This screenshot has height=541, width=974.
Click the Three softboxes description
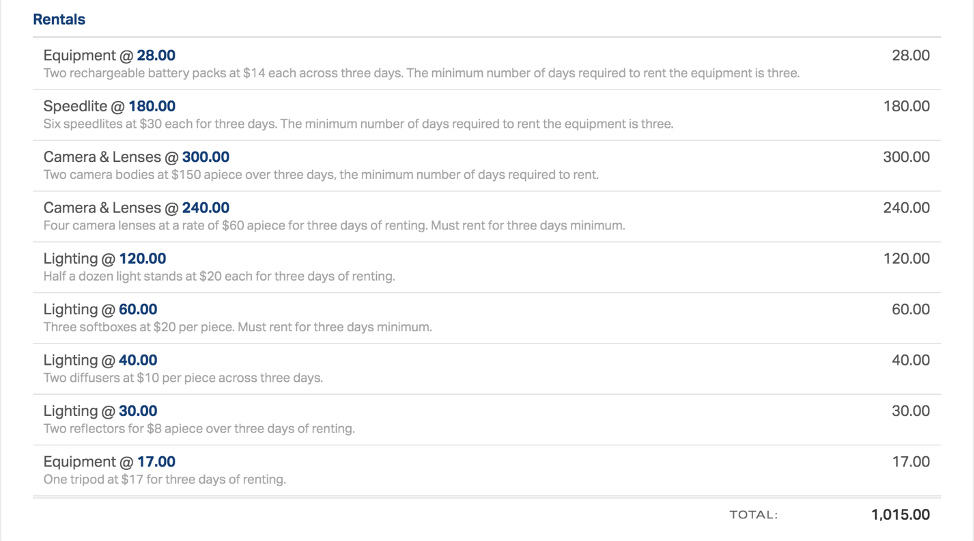[x=237, y=327]
